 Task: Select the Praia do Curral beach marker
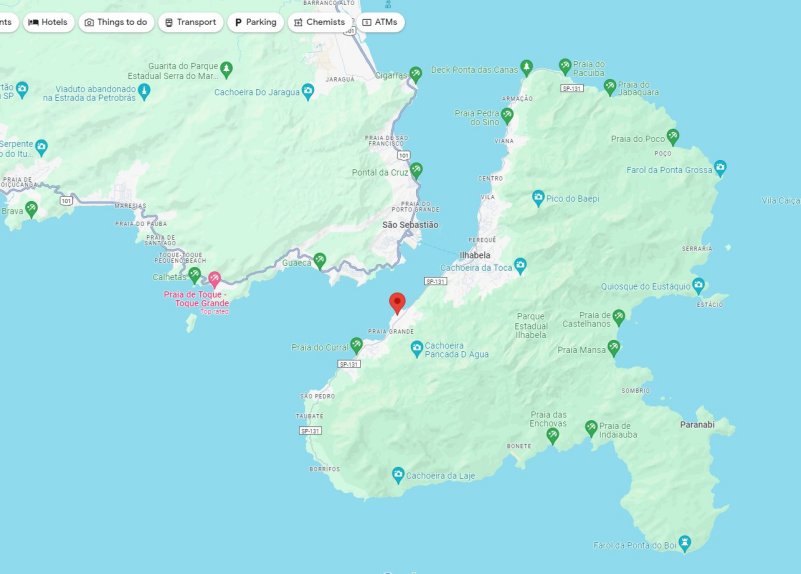[x=356, y=346]
